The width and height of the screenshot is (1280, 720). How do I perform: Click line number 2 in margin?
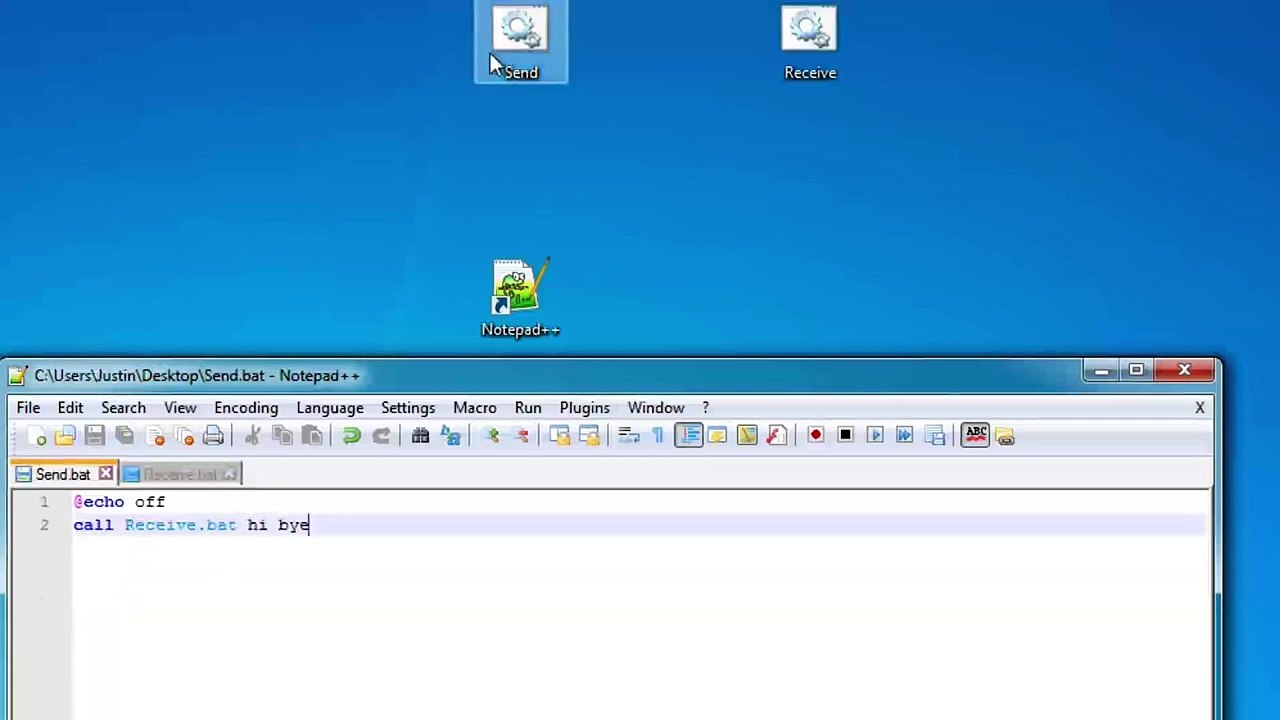[x=44, y=525]
